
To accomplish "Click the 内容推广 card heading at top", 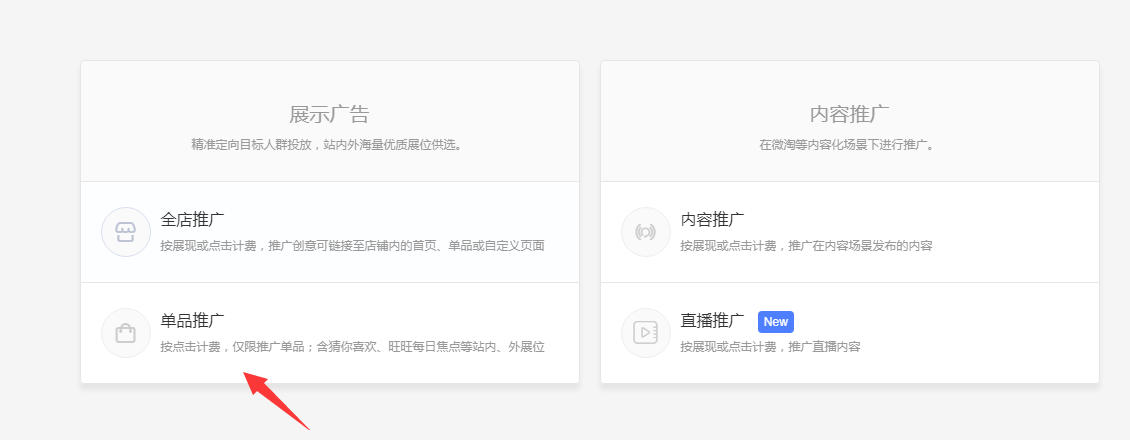I will (850, 114).
